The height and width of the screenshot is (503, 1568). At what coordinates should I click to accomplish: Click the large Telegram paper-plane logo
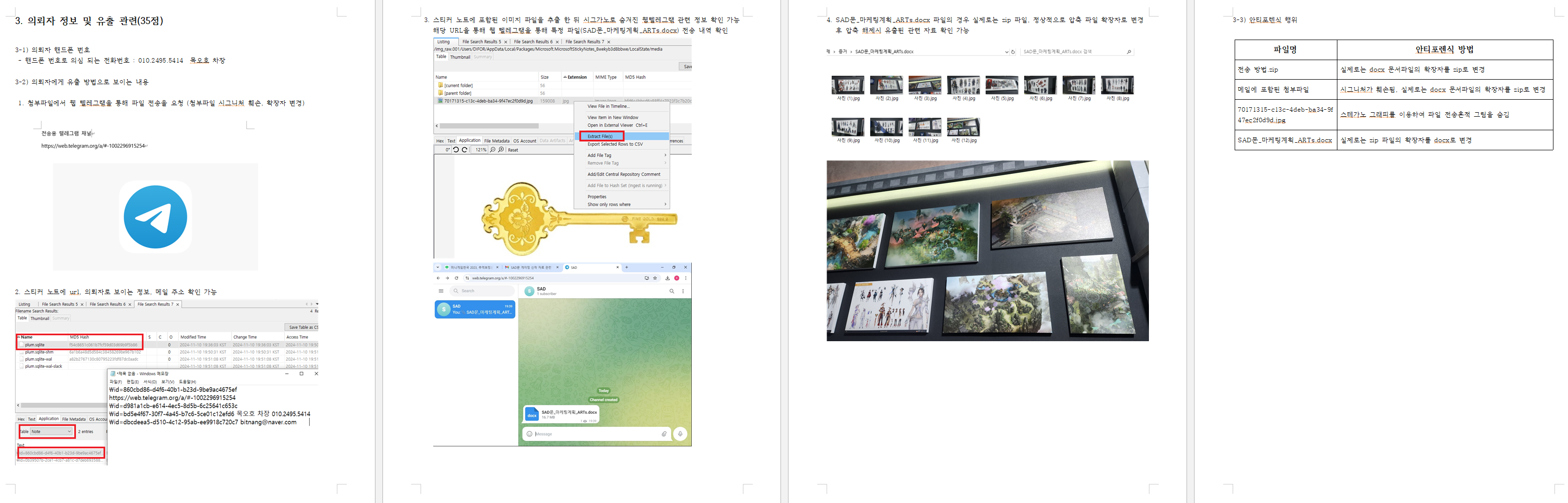point(155,217)
